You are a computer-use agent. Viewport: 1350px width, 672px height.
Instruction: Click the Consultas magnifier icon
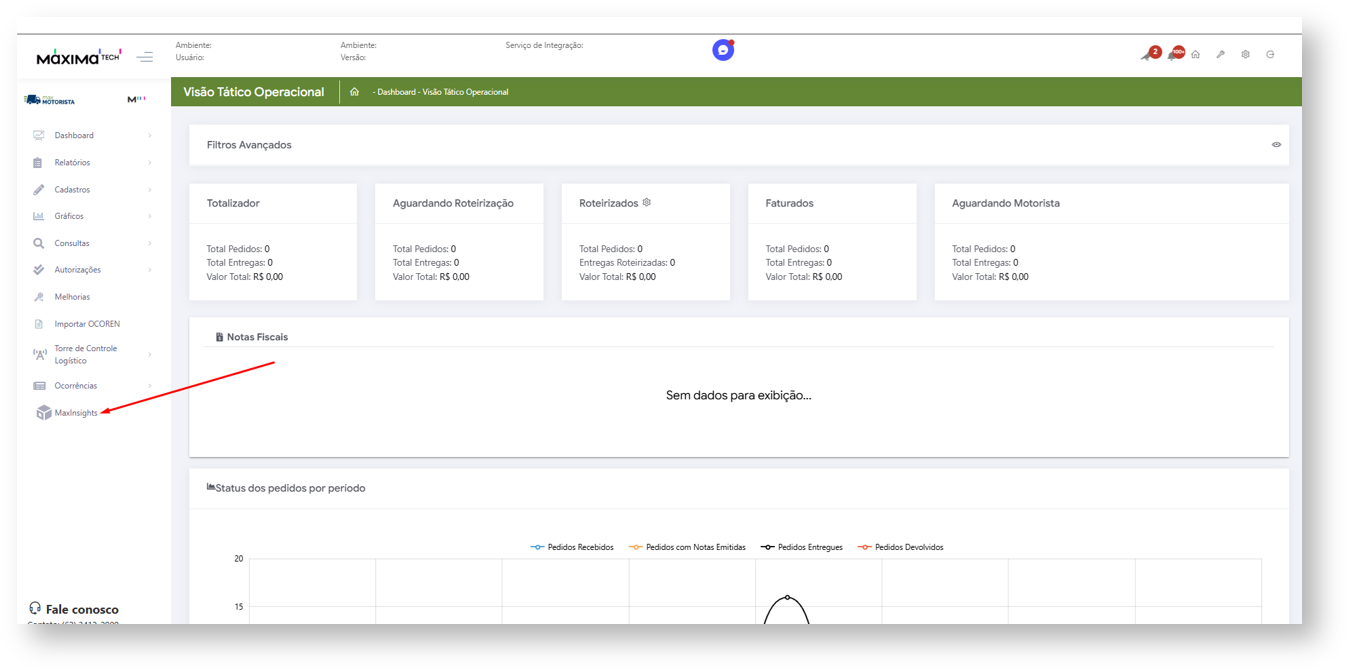tap(39, 243)
